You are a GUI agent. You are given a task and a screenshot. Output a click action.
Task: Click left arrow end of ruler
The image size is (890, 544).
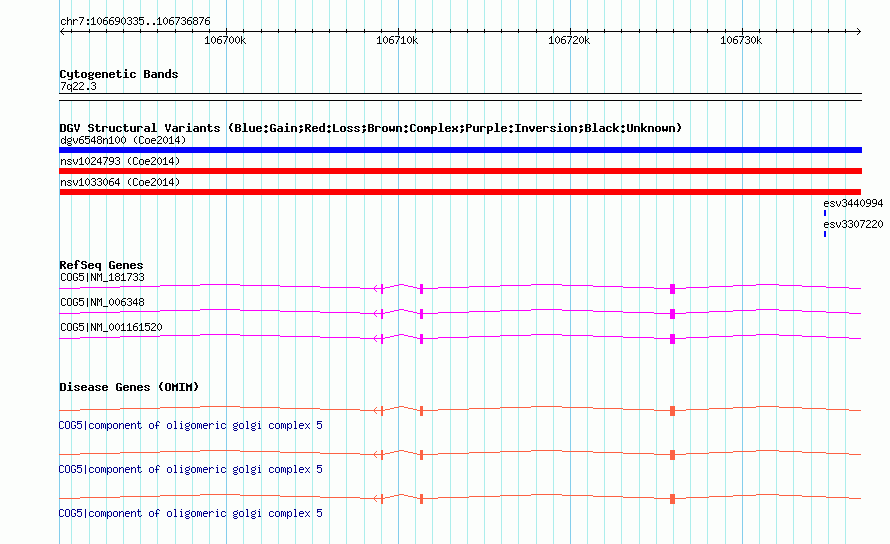[62, 32]
